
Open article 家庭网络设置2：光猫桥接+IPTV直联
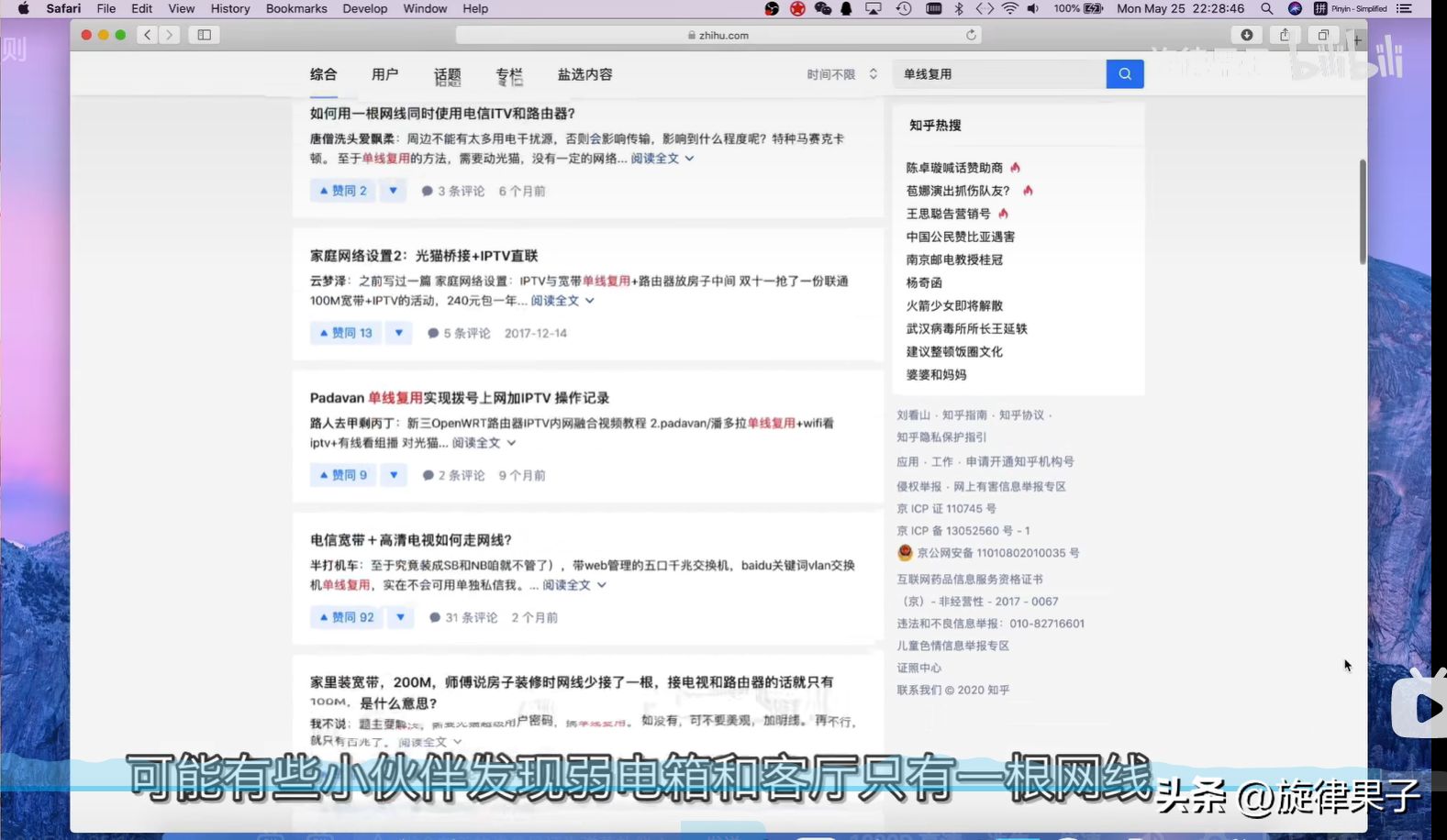(424, 256)
